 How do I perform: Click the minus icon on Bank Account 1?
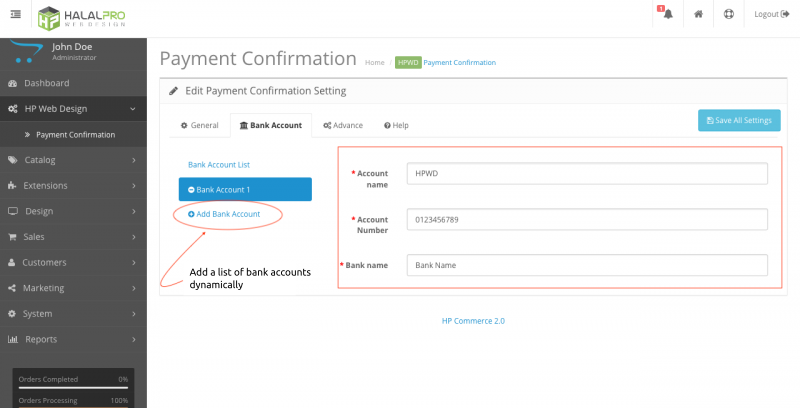(x=192, y=189)
